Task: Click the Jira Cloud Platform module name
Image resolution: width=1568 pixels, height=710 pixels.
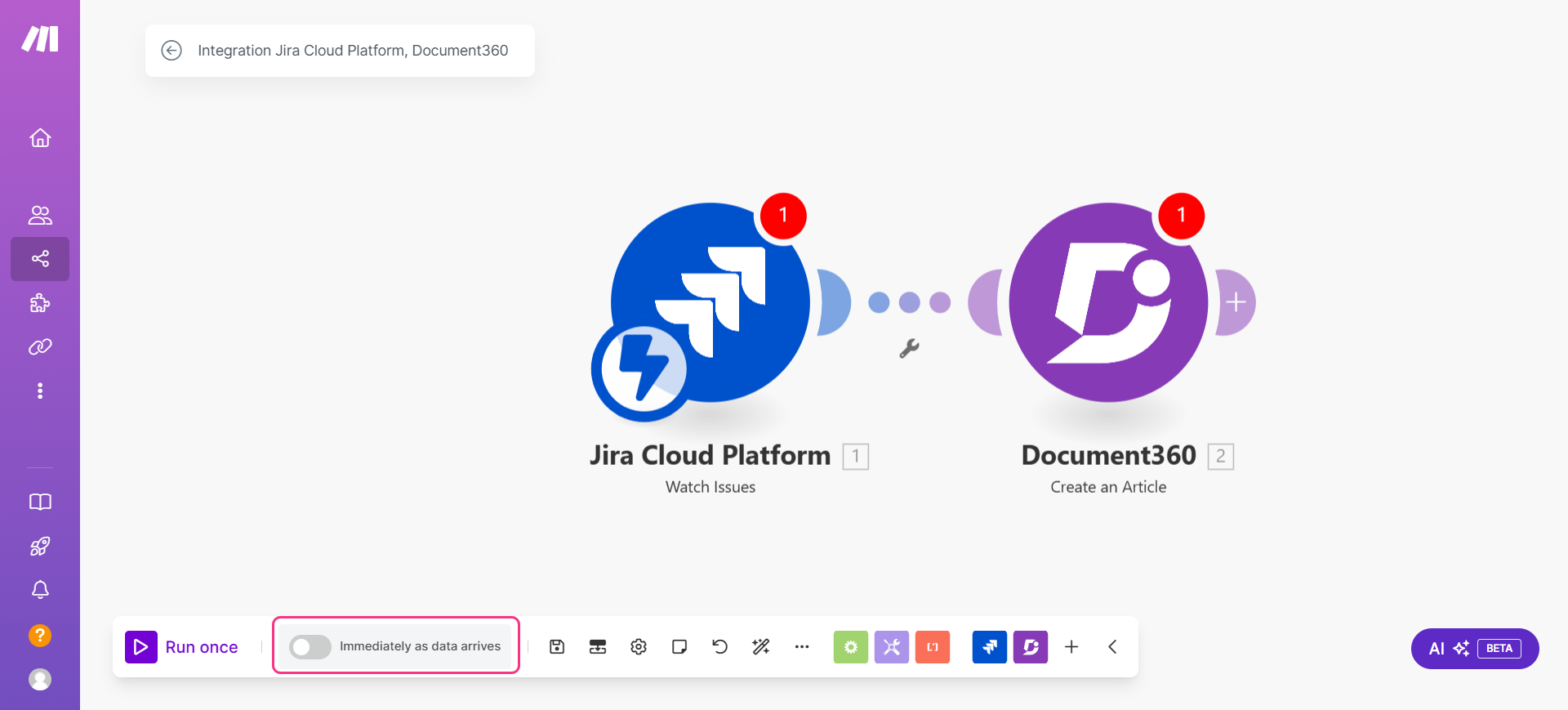Action: point(710,455)
